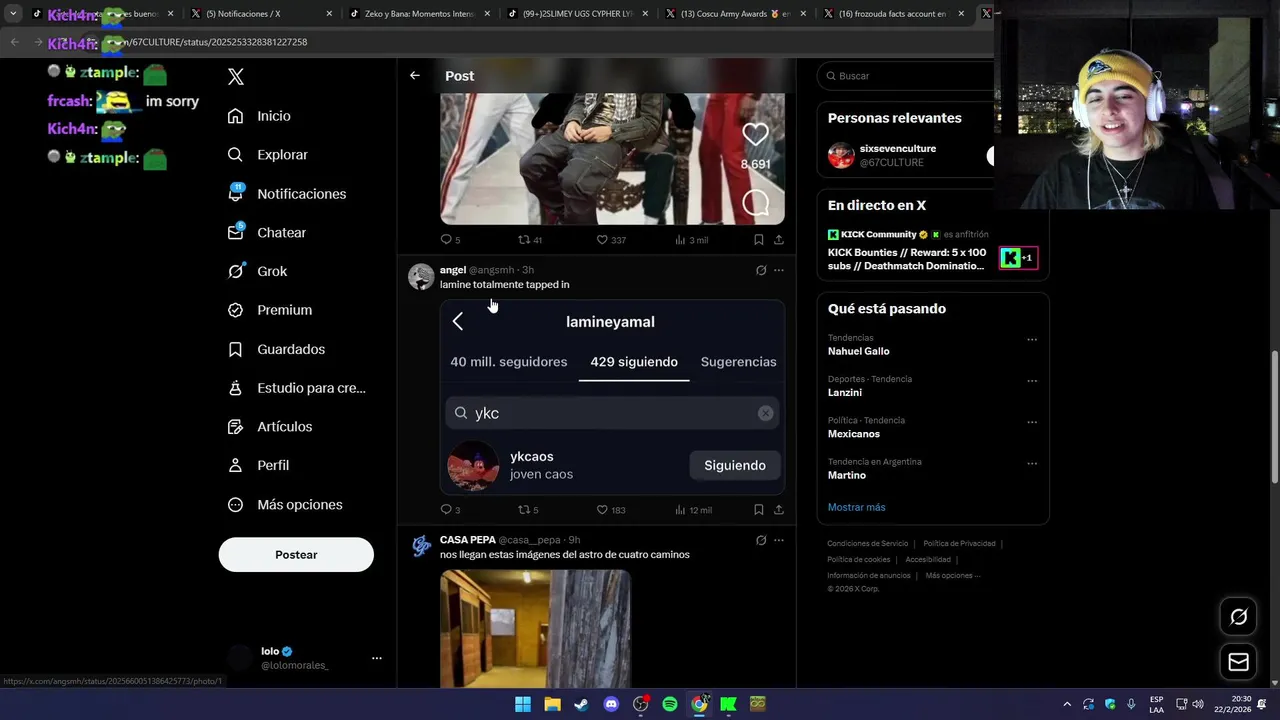Screen dimensions: 1280x720
Task: Open Grok from the sidebar
Action: 257,271
